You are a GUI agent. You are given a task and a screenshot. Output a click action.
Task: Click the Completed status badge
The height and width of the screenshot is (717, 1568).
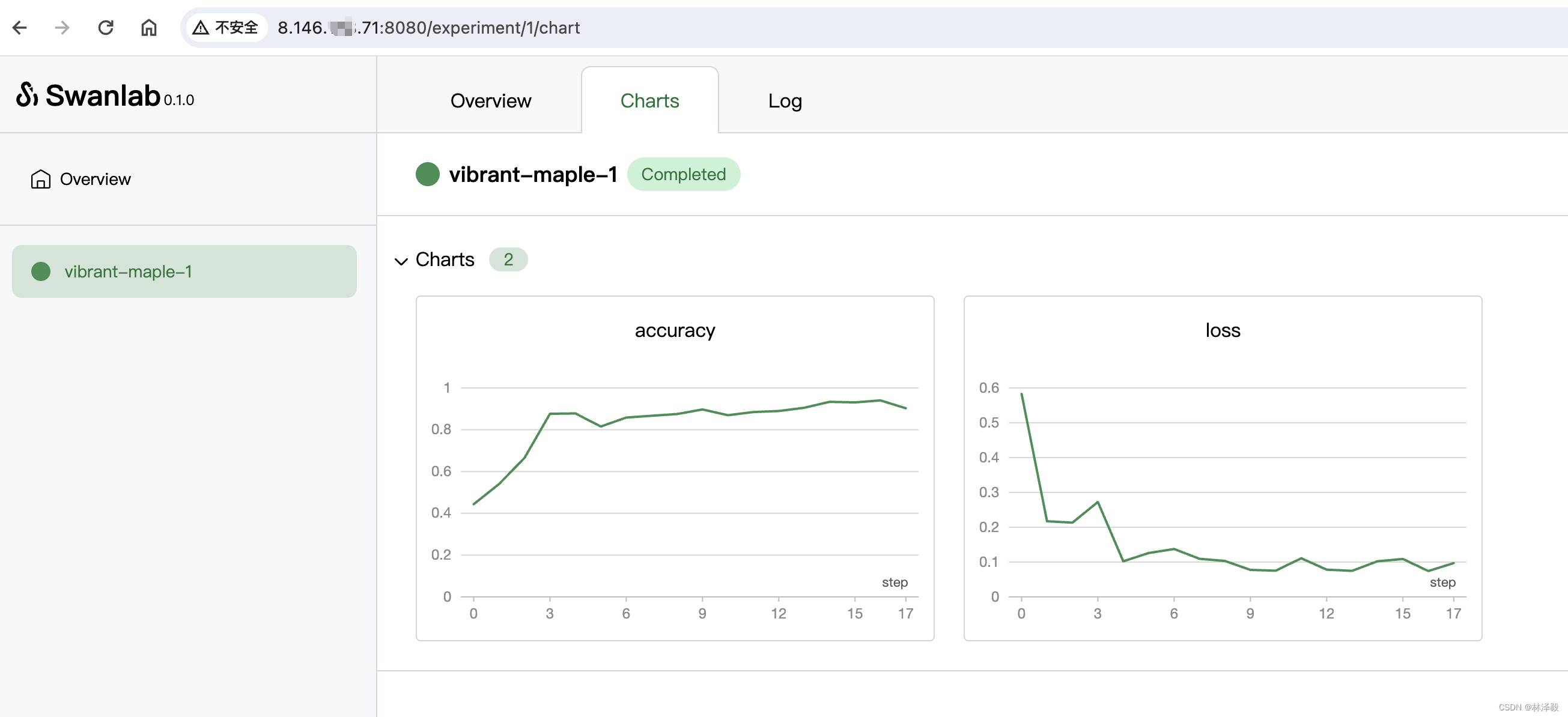coord(683,174)
